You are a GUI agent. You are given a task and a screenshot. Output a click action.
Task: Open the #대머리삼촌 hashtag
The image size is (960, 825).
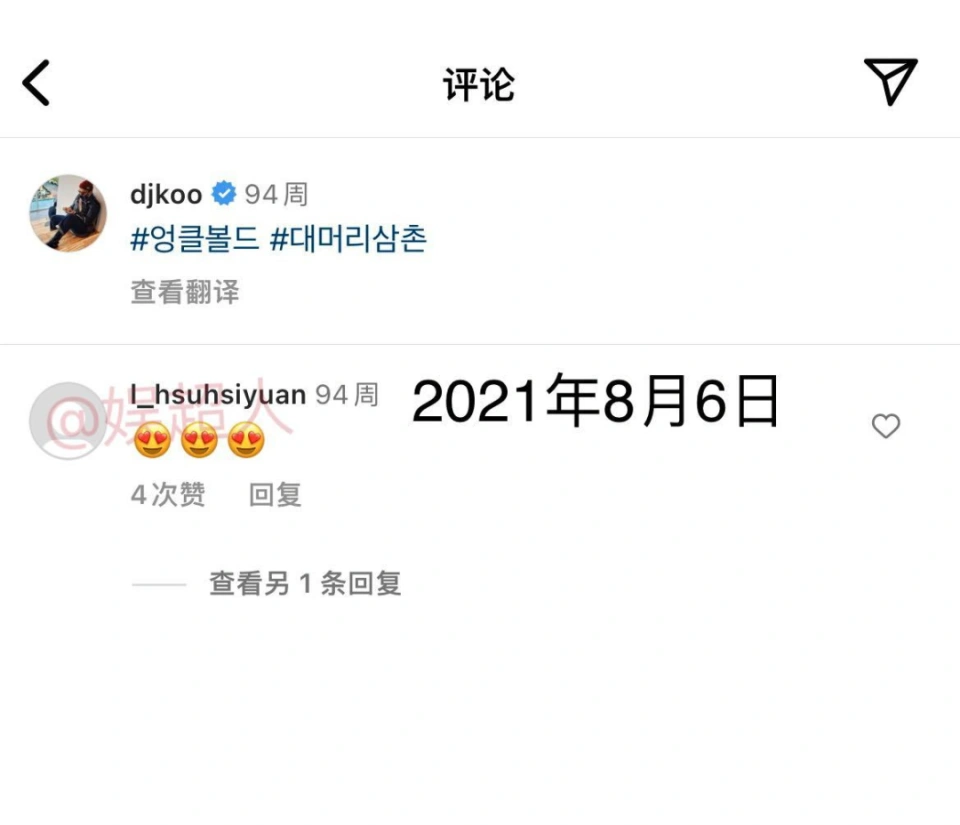point(348,239)
